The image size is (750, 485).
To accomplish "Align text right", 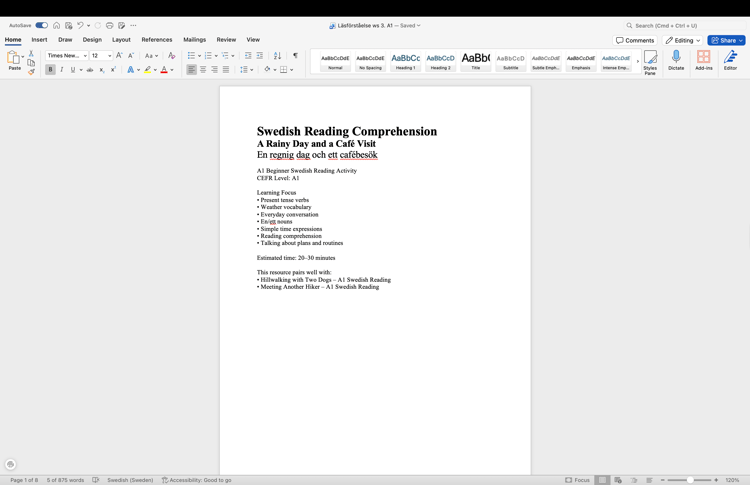I will pyautogui.click(x=214, y=70).
